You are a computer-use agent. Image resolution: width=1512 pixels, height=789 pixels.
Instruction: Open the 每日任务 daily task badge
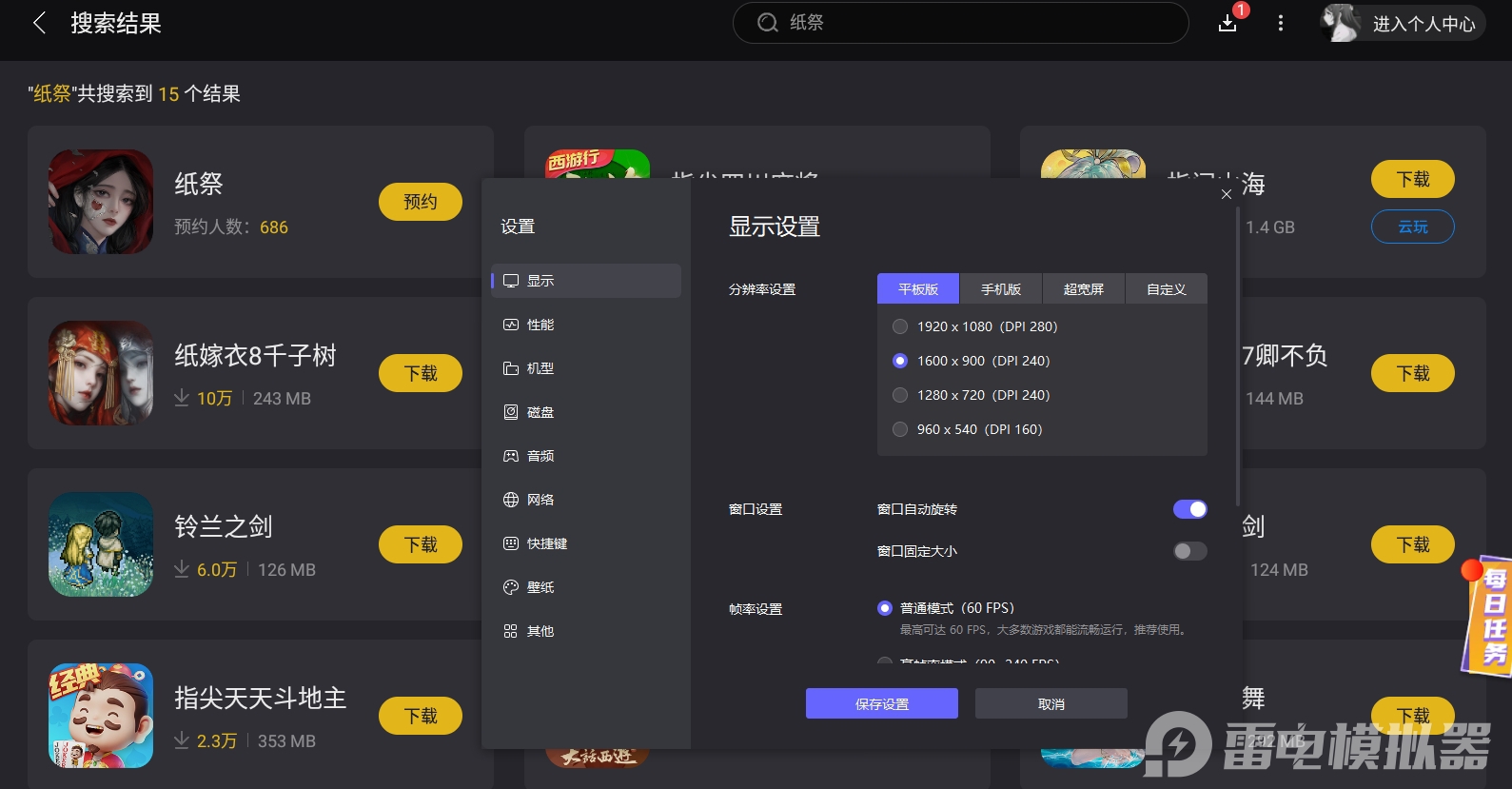tap(1489, 616)
